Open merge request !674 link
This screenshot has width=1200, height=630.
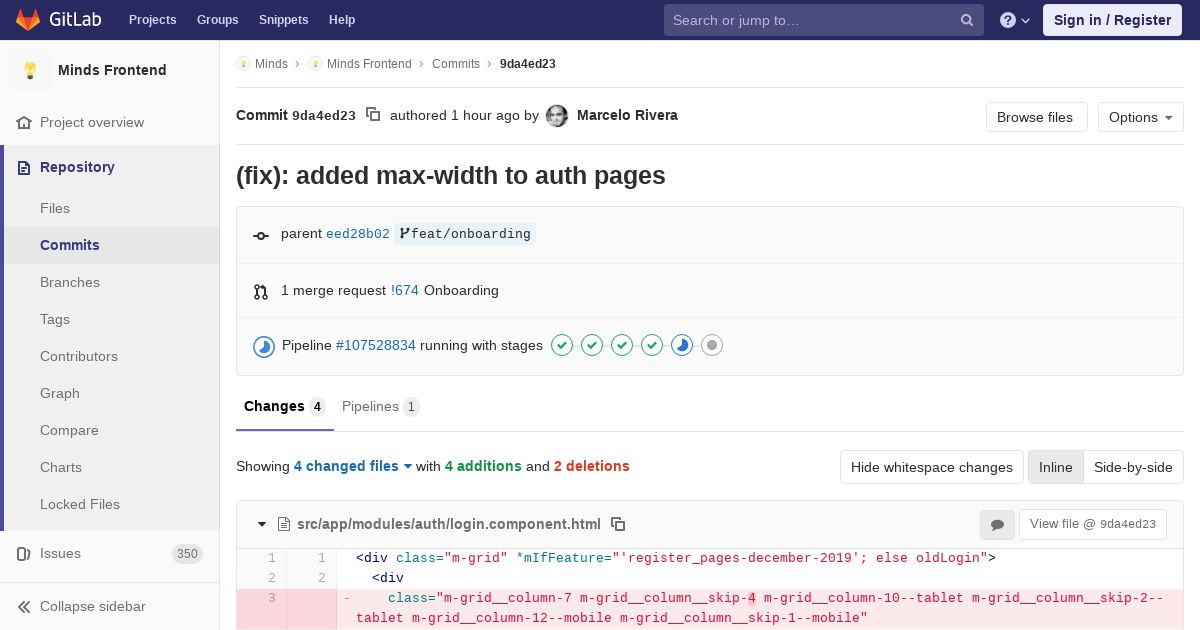405,291
